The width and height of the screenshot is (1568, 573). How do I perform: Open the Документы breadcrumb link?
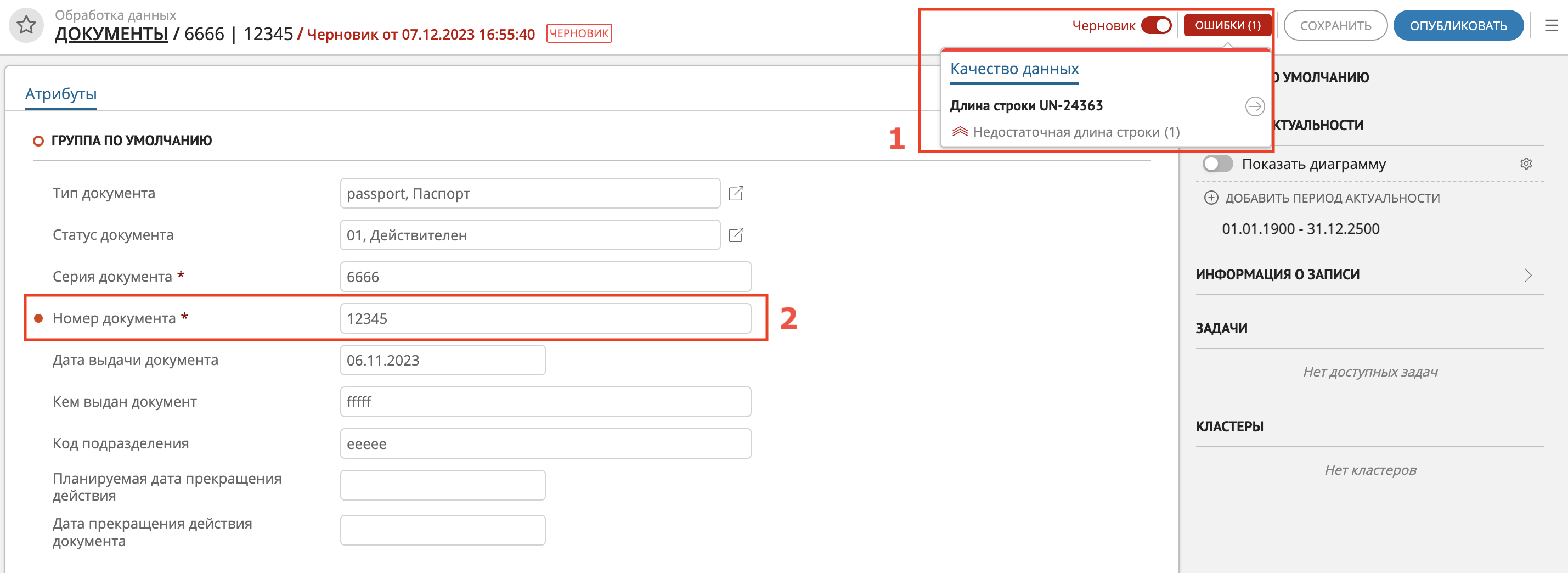[111, 34]
